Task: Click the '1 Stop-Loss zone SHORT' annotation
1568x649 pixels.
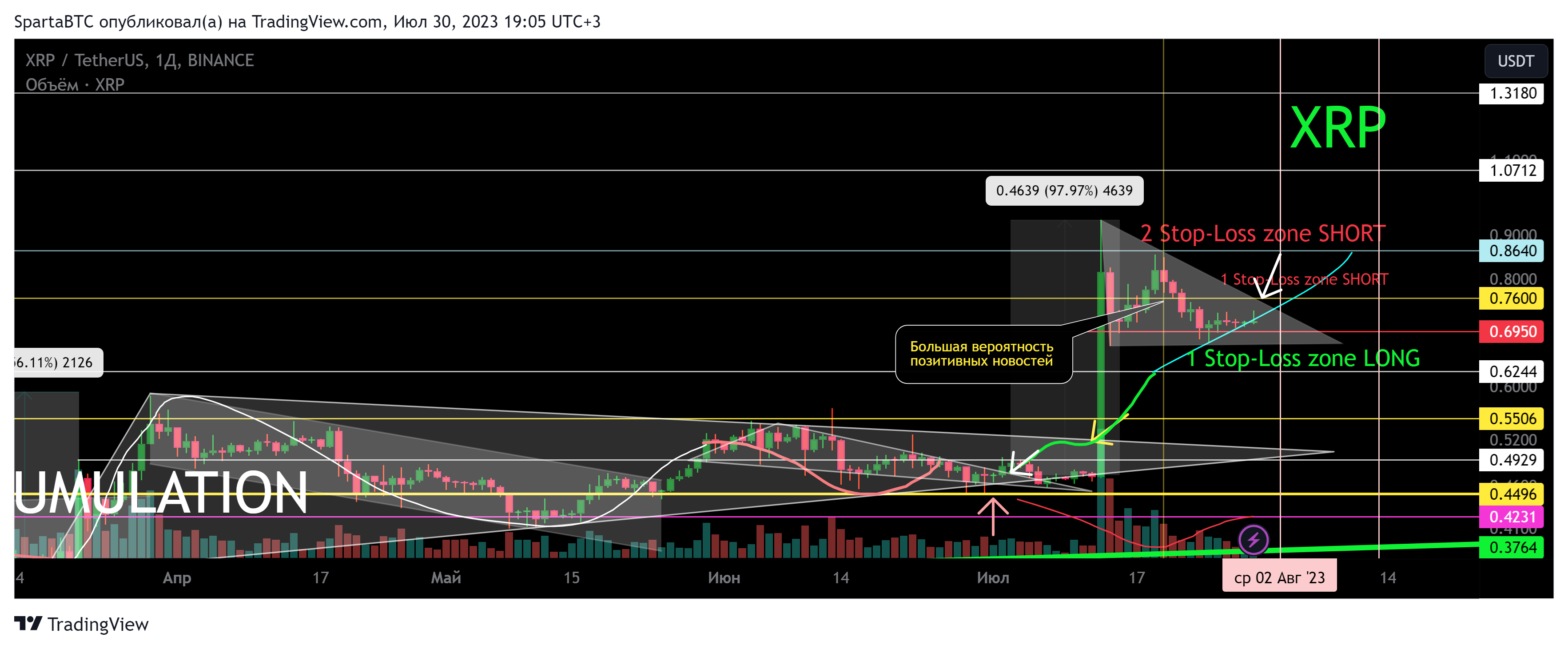Action: 1305,279
